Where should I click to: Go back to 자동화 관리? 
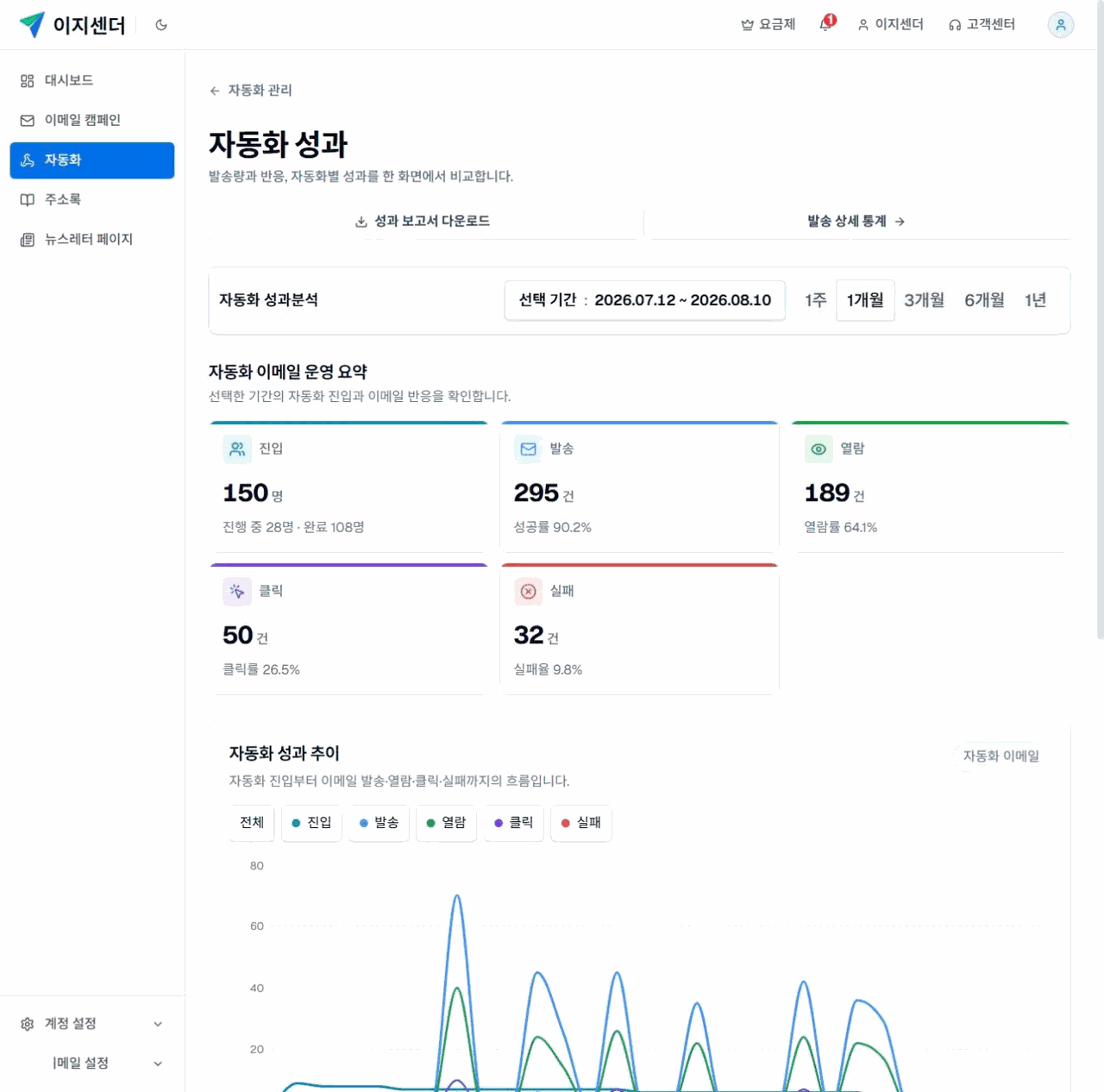(251, 91)
